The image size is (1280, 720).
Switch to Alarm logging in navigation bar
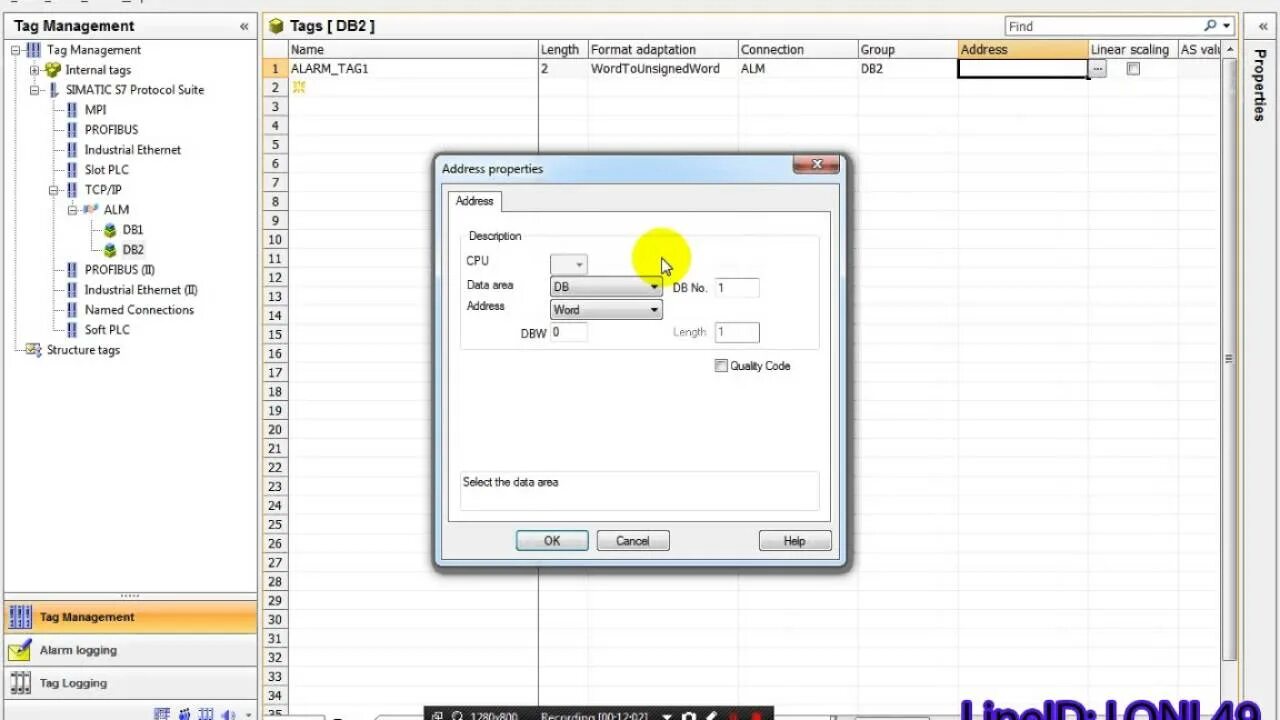pos(130,650)
